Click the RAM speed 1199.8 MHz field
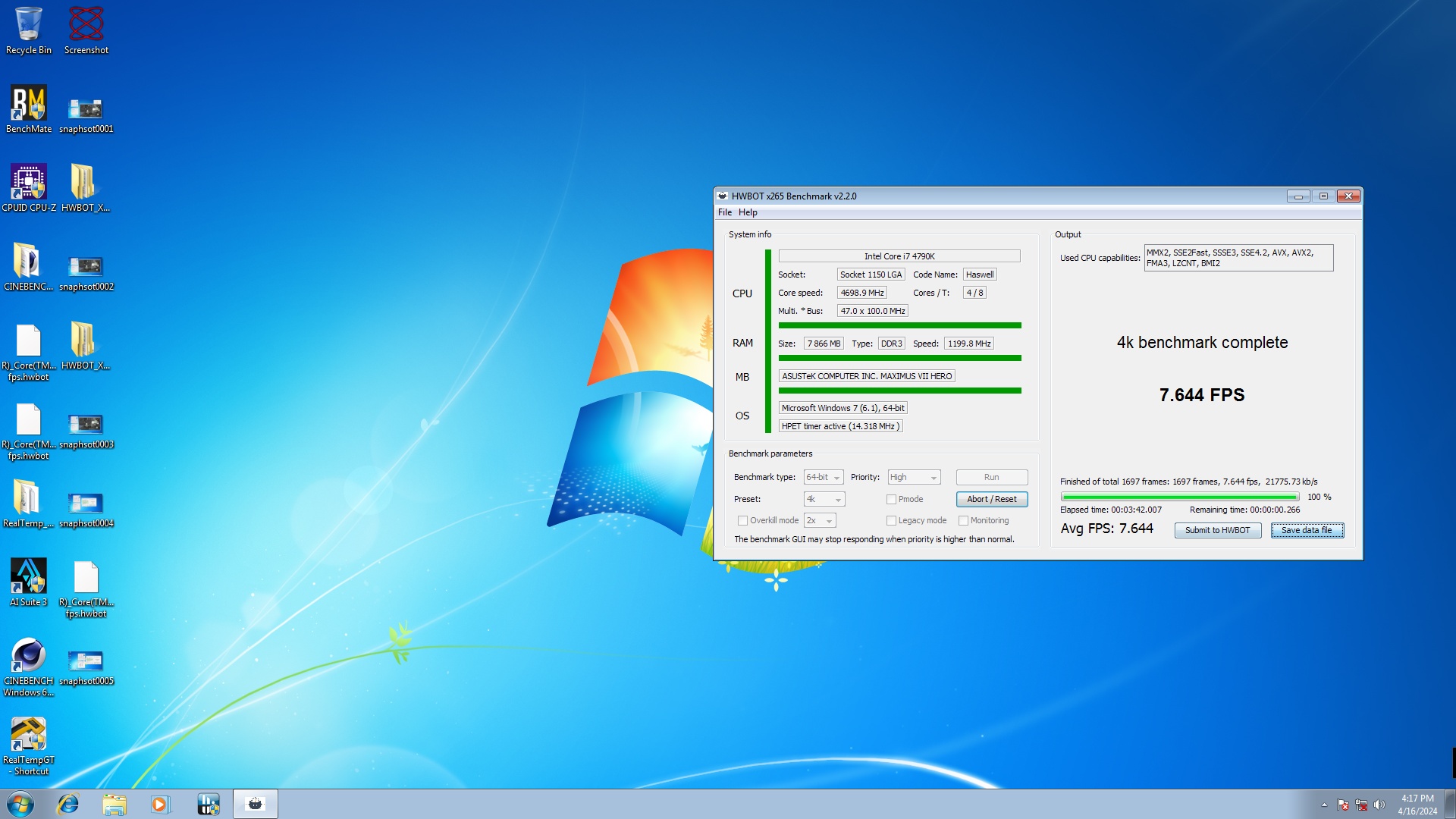 pyautogui.click(x=969, y=344)
